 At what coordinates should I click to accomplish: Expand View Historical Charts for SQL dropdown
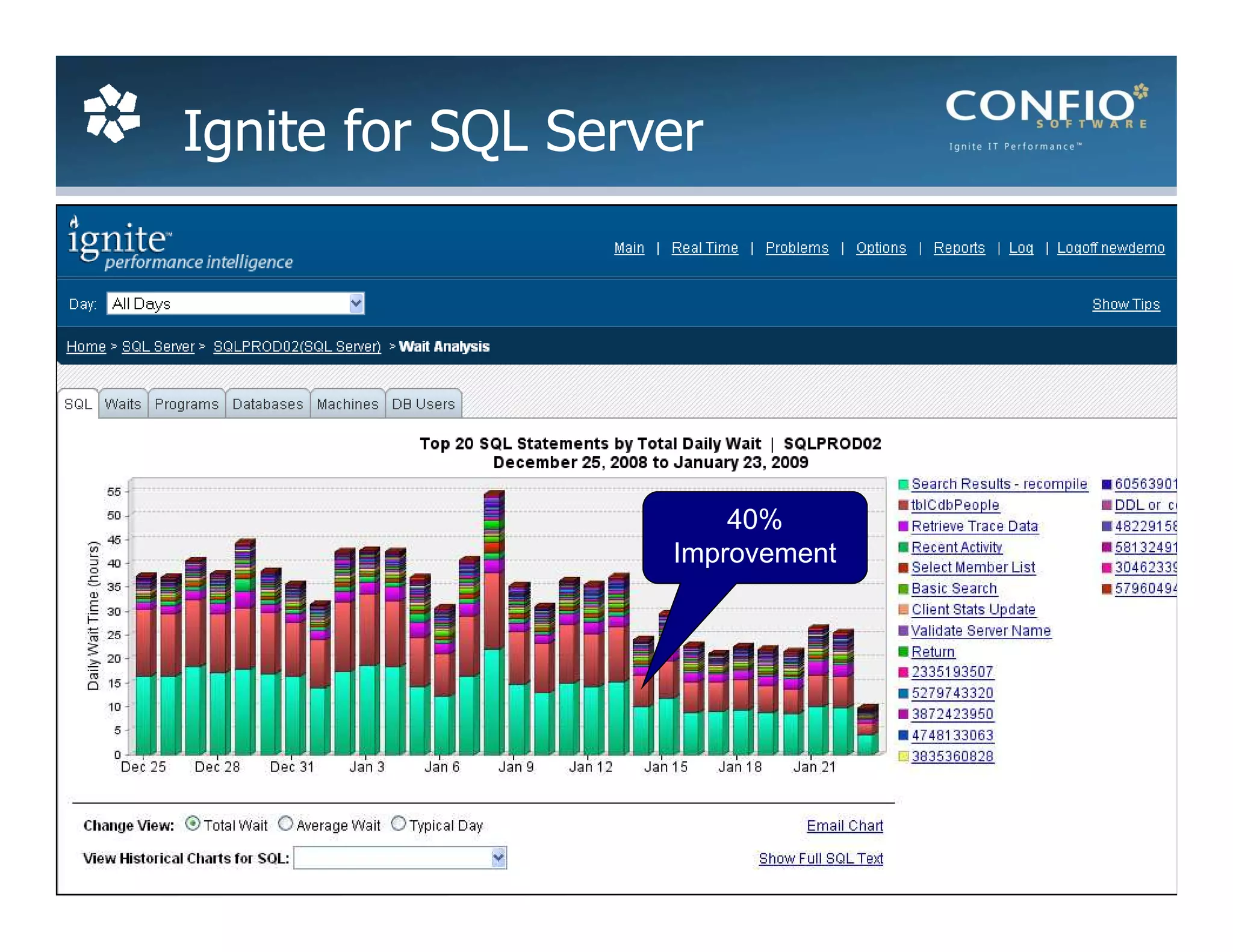pos(400,858)
